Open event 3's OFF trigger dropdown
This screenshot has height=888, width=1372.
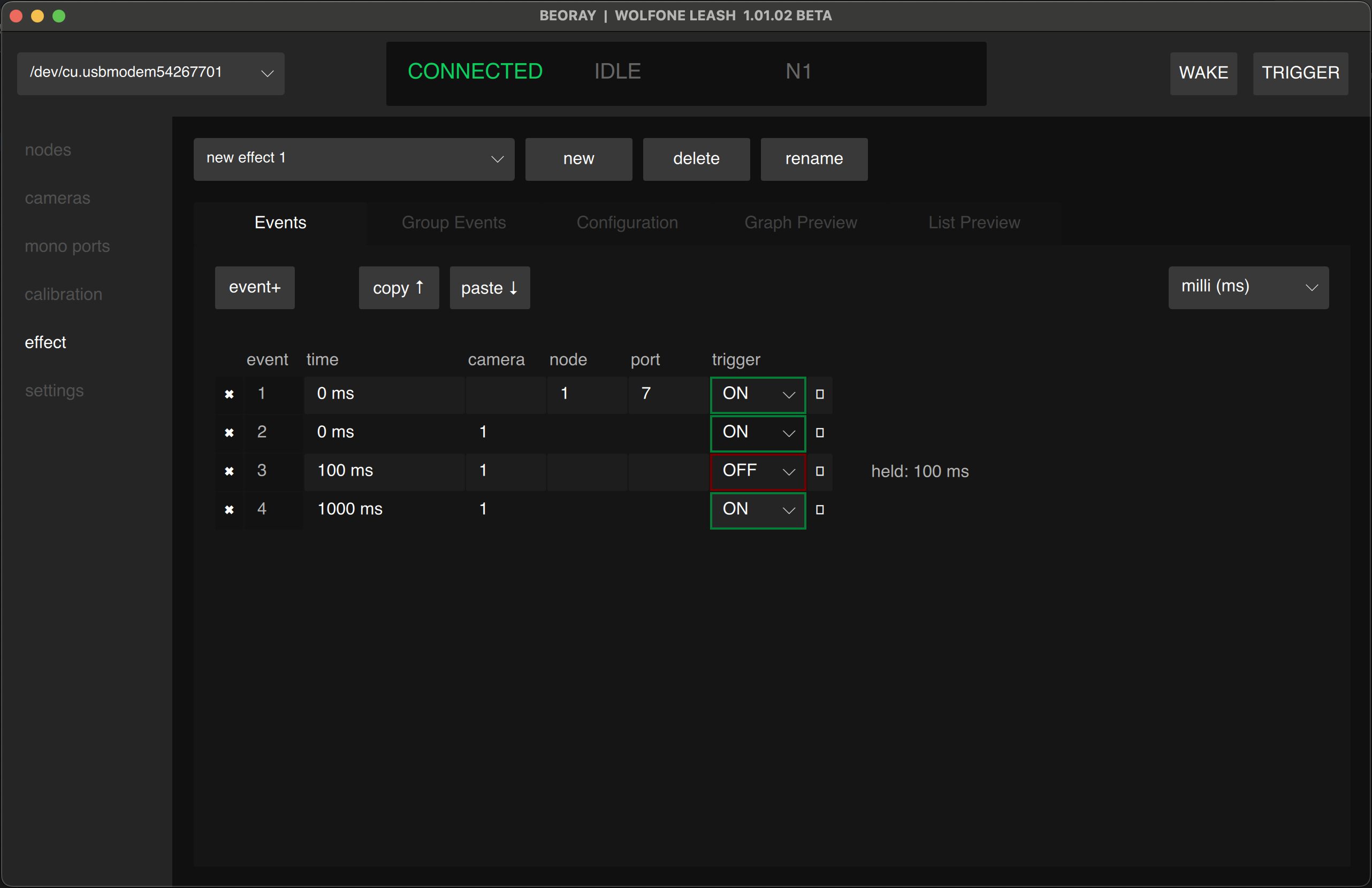coord(757,471)
